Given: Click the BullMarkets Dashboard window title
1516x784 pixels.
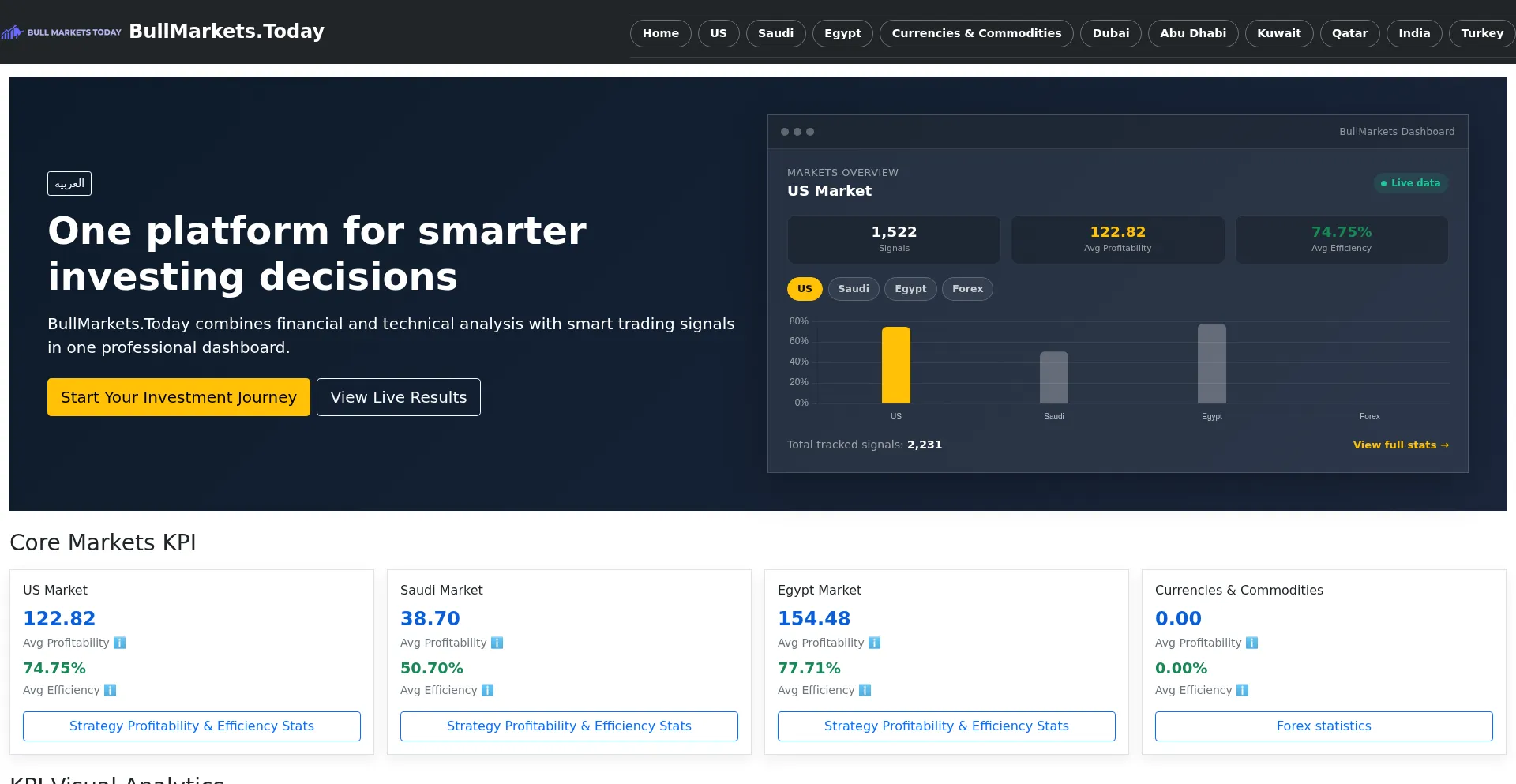Looking at the screenshot, I should (x=1397, y=132).
